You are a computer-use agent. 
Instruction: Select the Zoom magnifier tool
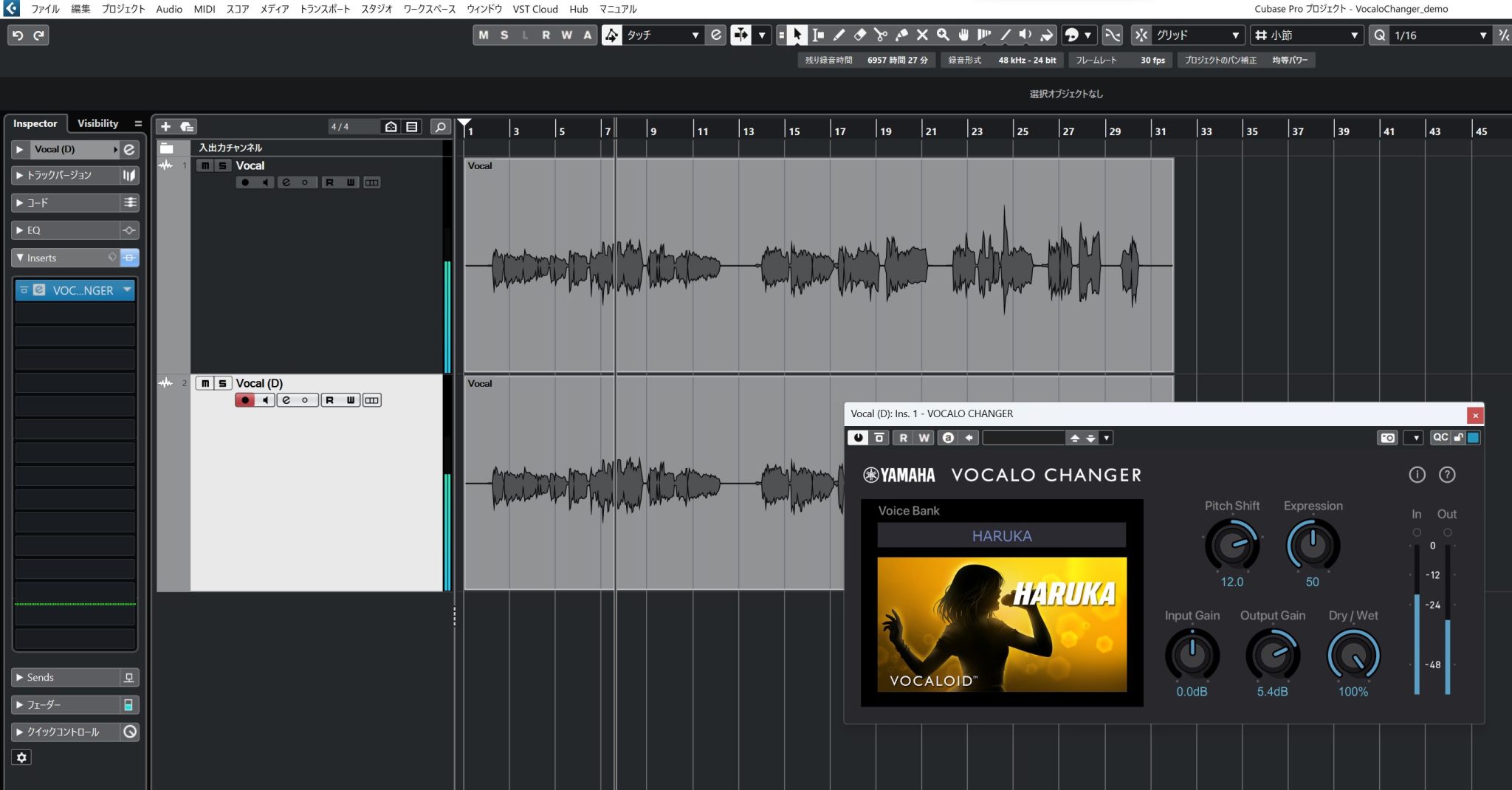[x=943, y=35]
